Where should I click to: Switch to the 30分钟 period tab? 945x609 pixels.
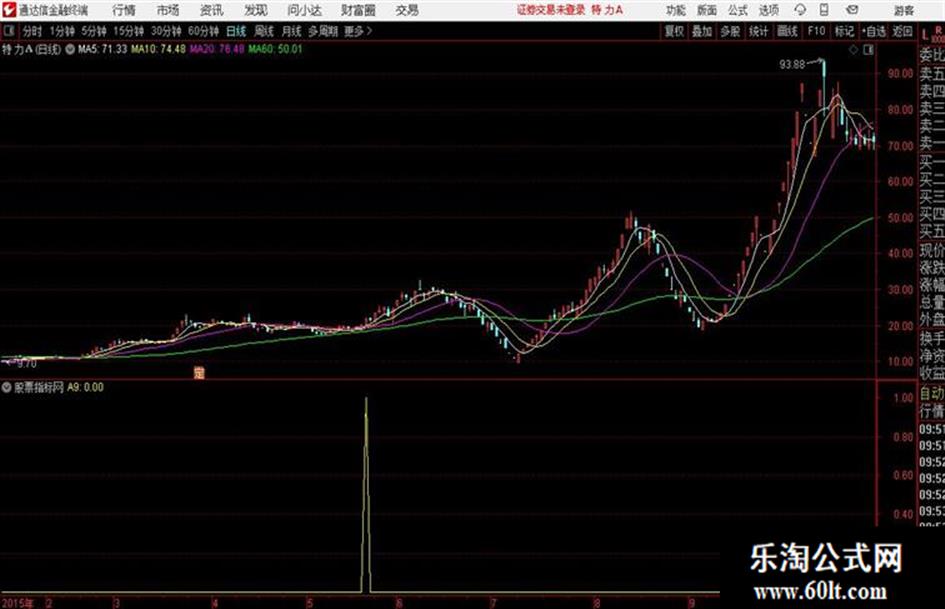tap(166, 31)
